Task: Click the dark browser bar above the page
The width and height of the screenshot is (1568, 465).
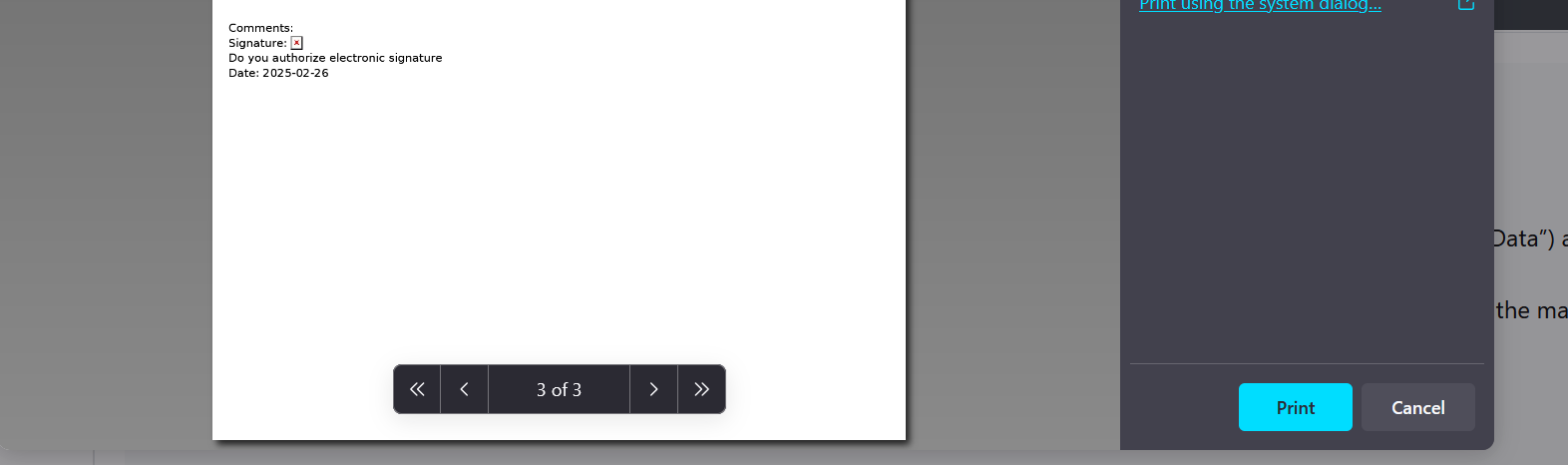Action: coord(1531,14)
